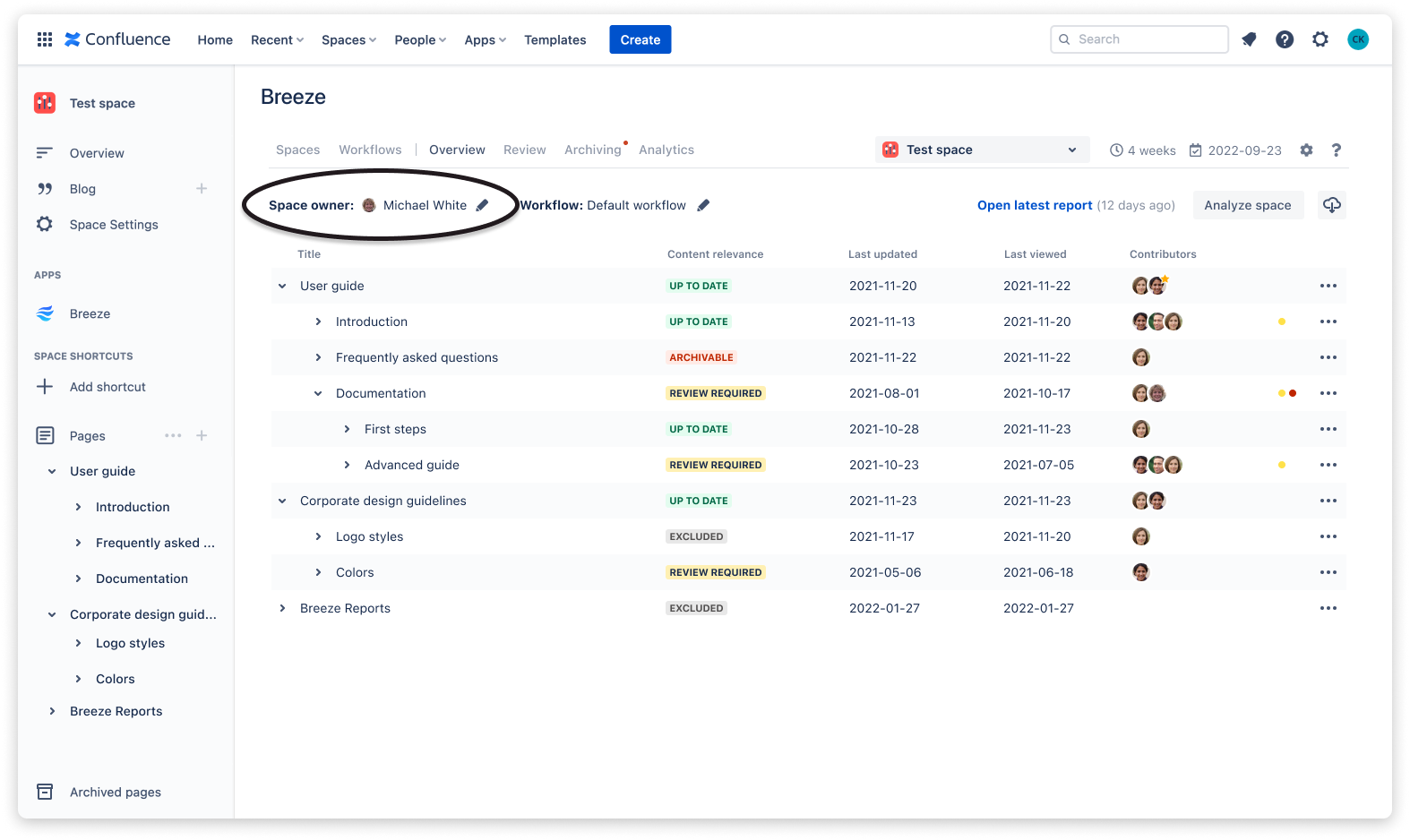1410x840 pixels.
Task: Click the ARCHIVABLE badge for Frequently asked questions
Action: (701, 357)
